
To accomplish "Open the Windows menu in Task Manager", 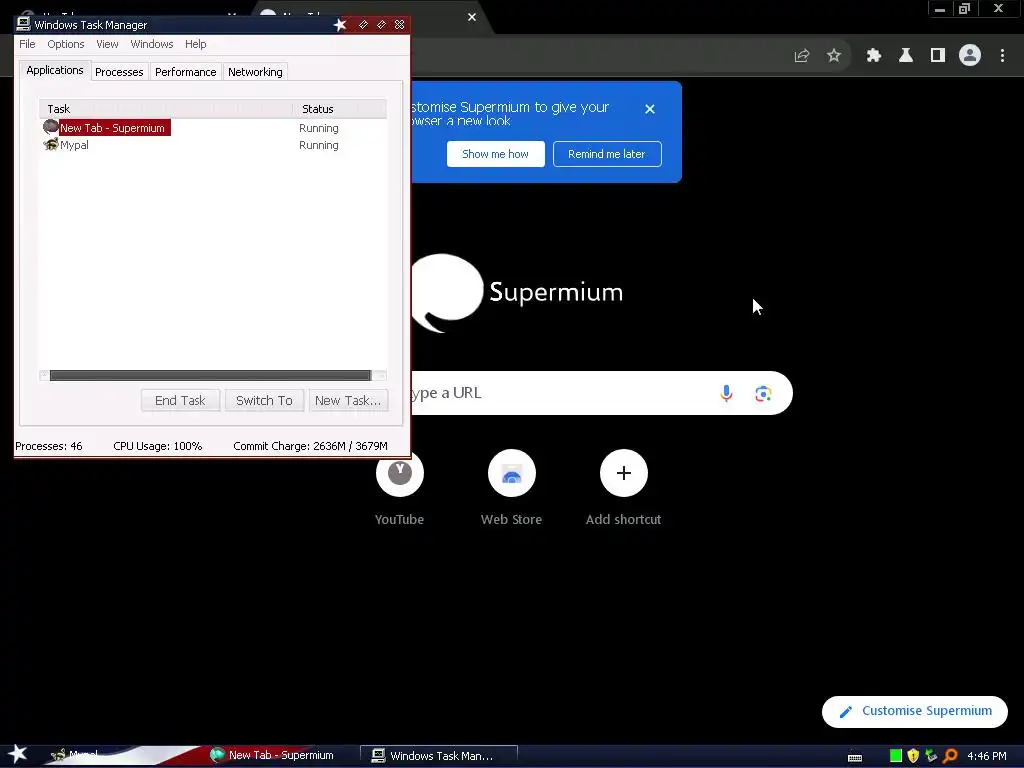I will (x=152, y=44).
